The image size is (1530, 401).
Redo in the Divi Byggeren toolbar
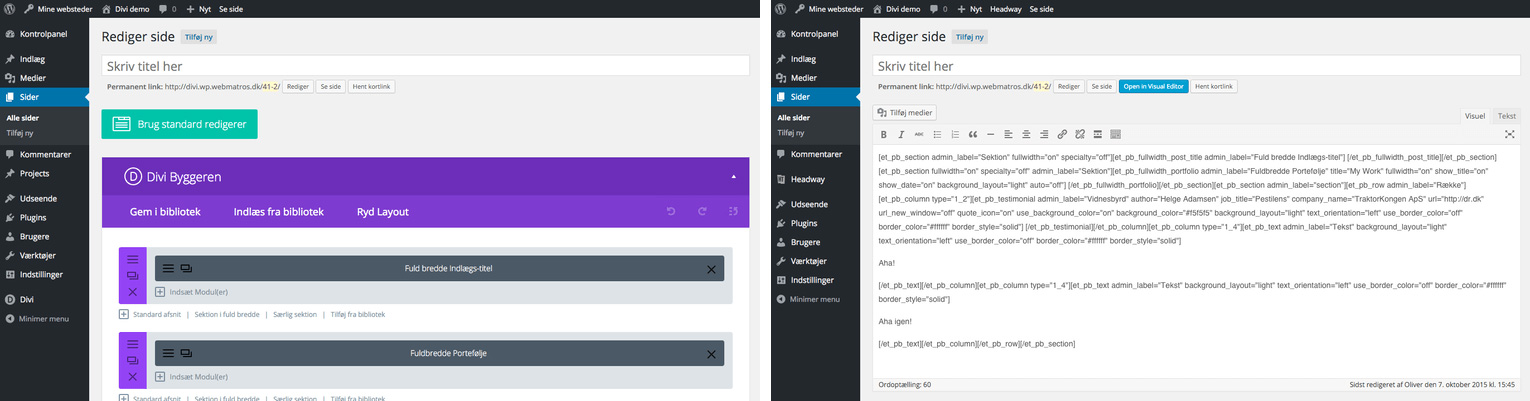(703, 211)
